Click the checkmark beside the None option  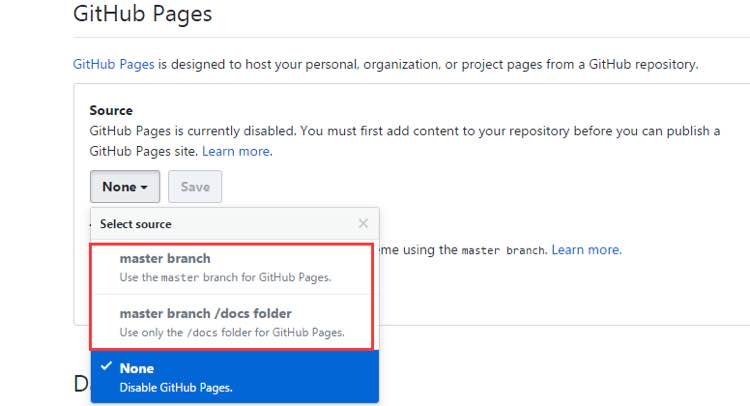click(x=105, y=367)
